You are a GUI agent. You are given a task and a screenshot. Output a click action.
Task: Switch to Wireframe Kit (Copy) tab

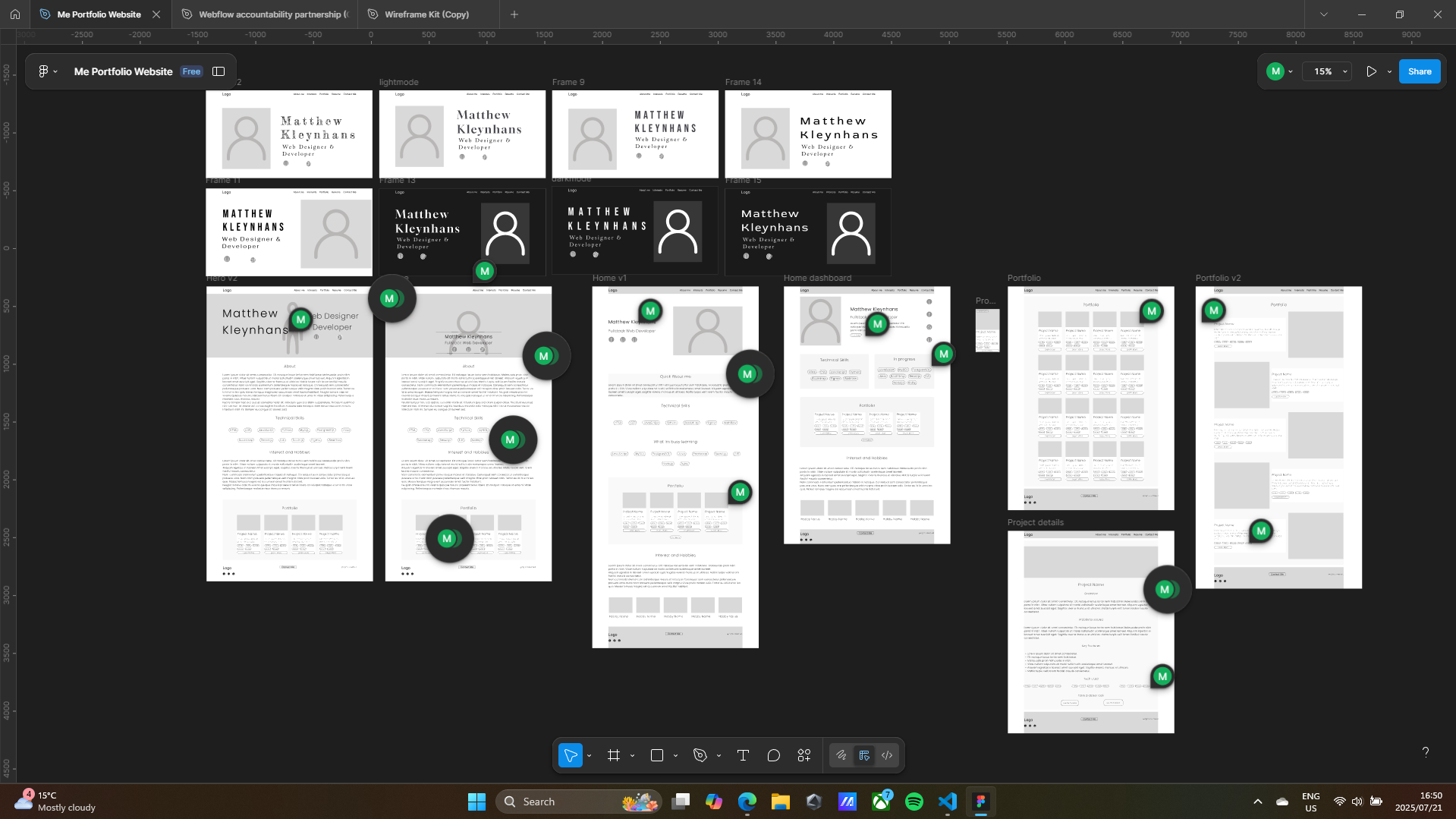[426, 14]
